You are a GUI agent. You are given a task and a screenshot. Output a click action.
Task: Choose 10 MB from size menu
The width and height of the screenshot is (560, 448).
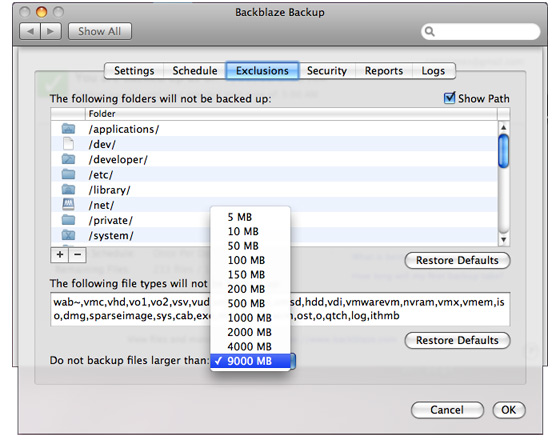click(x=250, y=231)
